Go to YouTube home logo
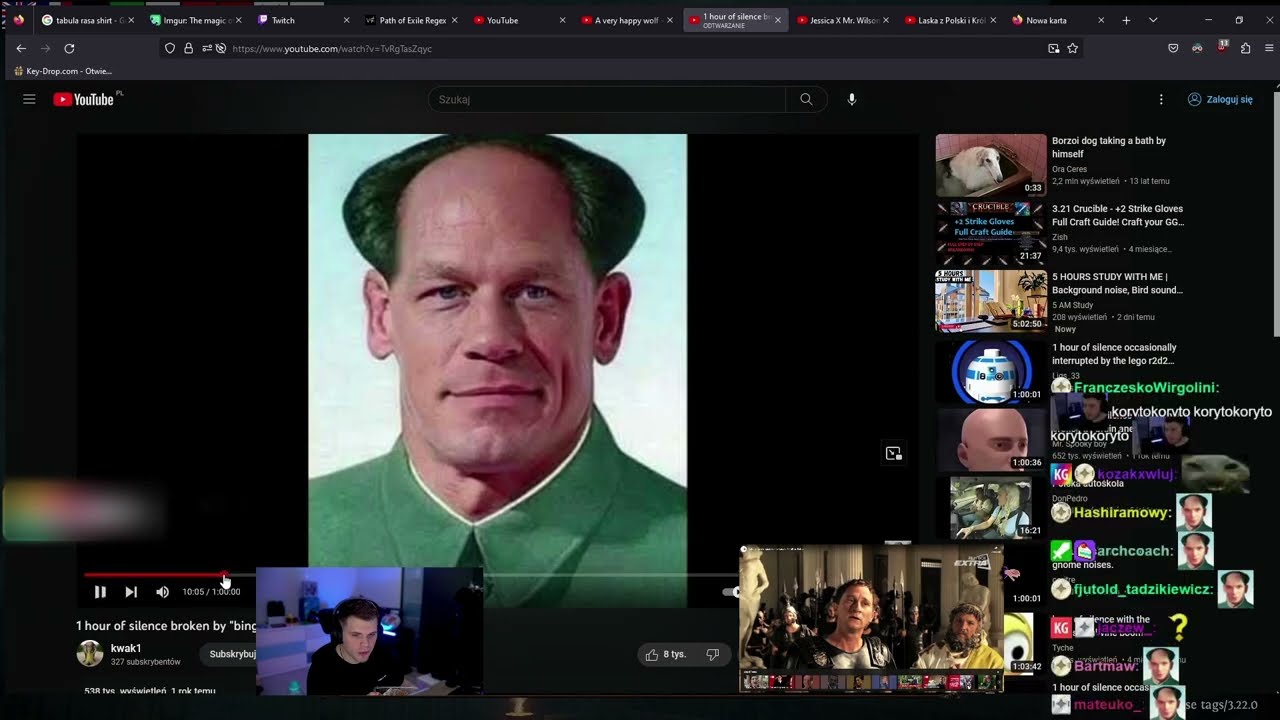 click(83, 99)
